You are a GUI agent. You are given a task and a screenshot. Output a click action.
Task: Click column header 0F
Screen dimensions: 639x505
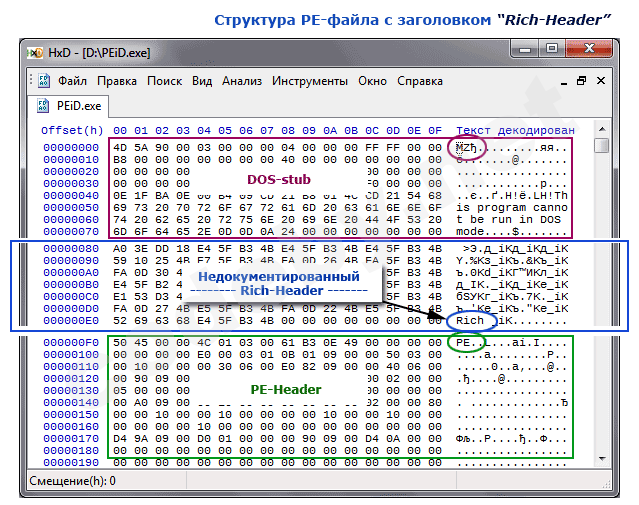point(435,130)
